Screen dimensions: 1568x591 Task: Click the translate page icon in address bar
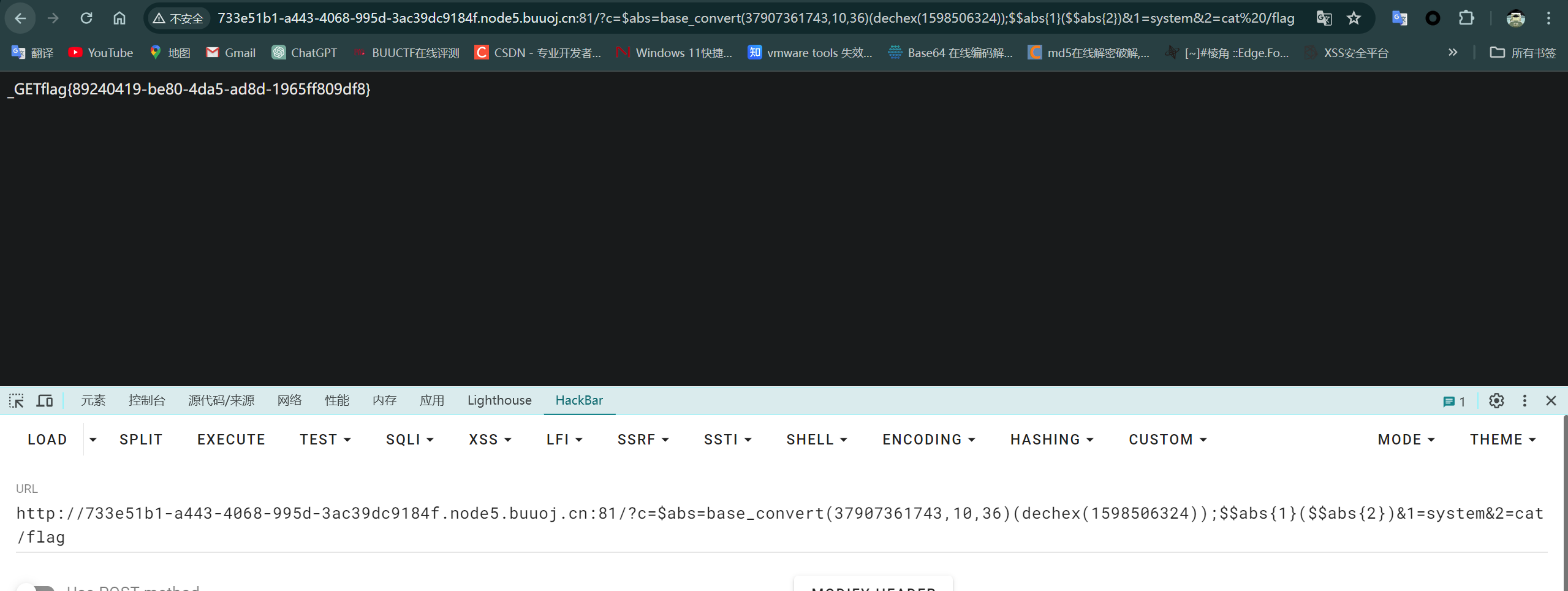[1324, 18]
